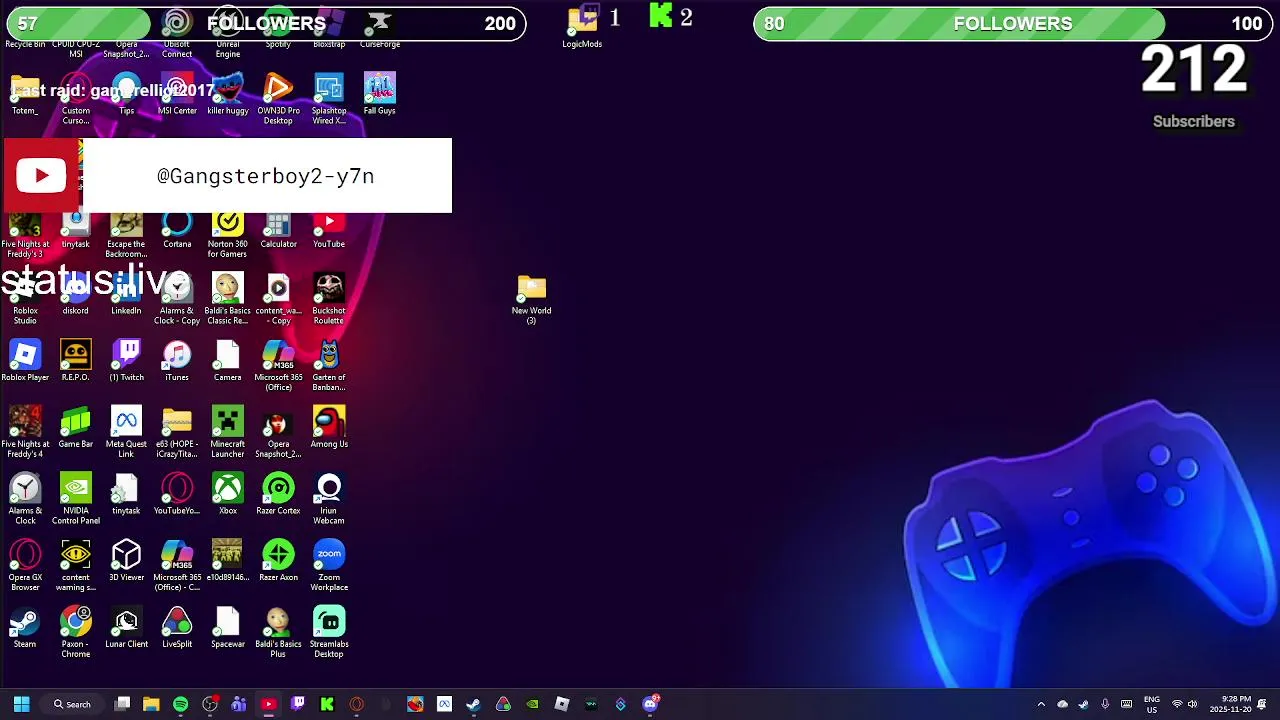Viewport: 1280px width, 720px height.
Task: Open the Minecraft Launcher shortcut
Action: (x=228, y=432)
